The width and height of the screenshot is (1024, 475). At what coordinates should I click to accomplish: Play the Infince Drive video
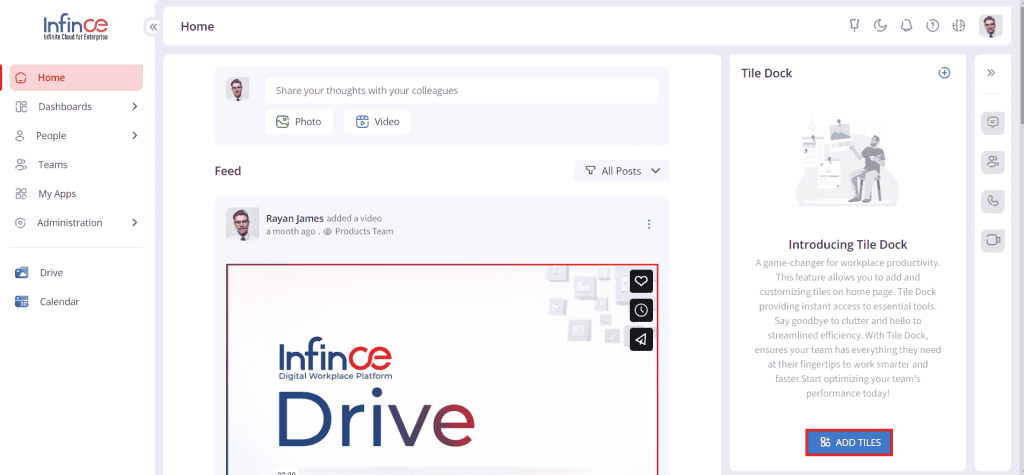point(442,370)
